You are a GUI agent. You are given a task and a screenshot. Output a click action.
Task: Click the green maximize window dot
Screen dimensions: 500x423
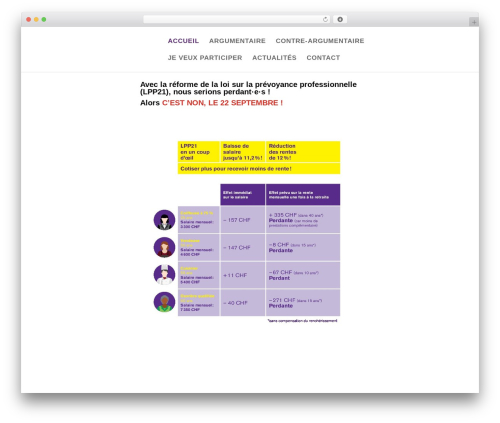(44, 19)
